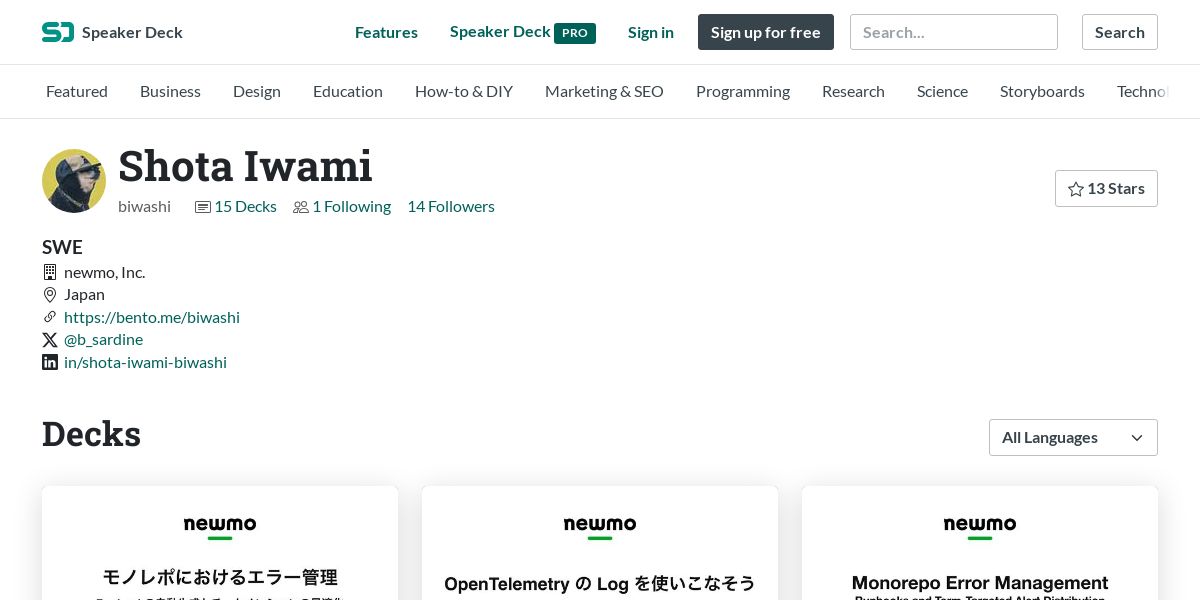Click the X (Twitter) icon
Image resolution: width=1200 pixels, height=600 pixels.
pos(50,340)
